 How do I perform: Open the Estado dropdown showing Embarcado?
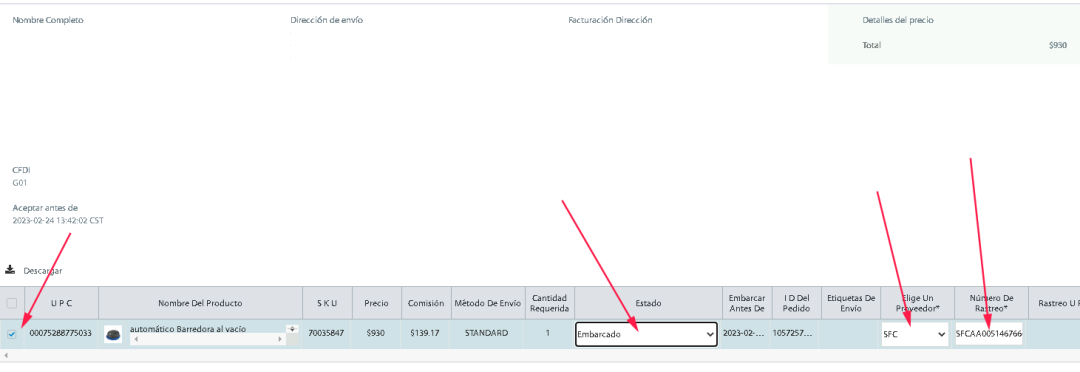tap(646, 334)
